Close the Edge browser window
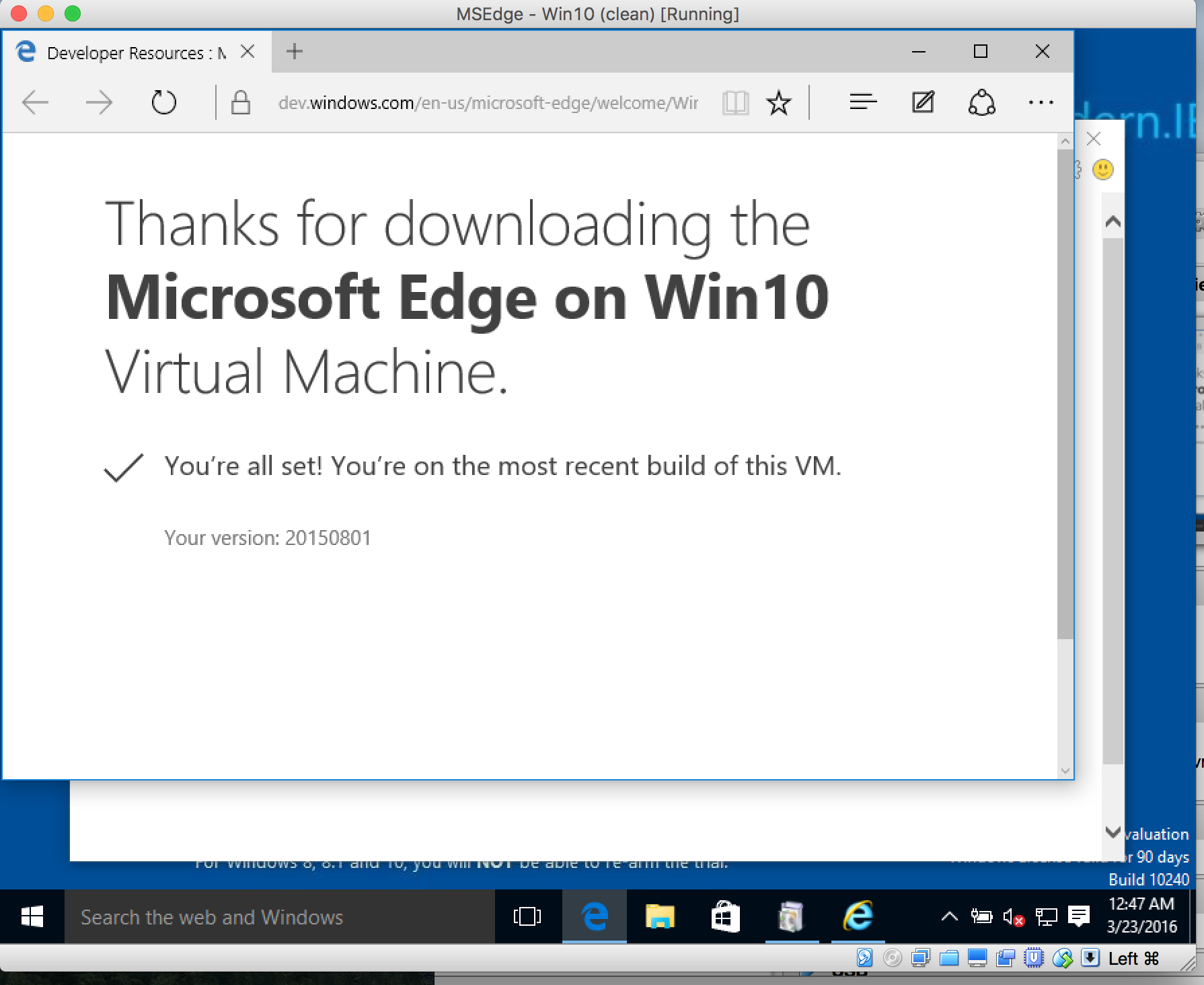Image resolution: width=1204 pixels, height=985 pixels. (x=1043, y=52)
